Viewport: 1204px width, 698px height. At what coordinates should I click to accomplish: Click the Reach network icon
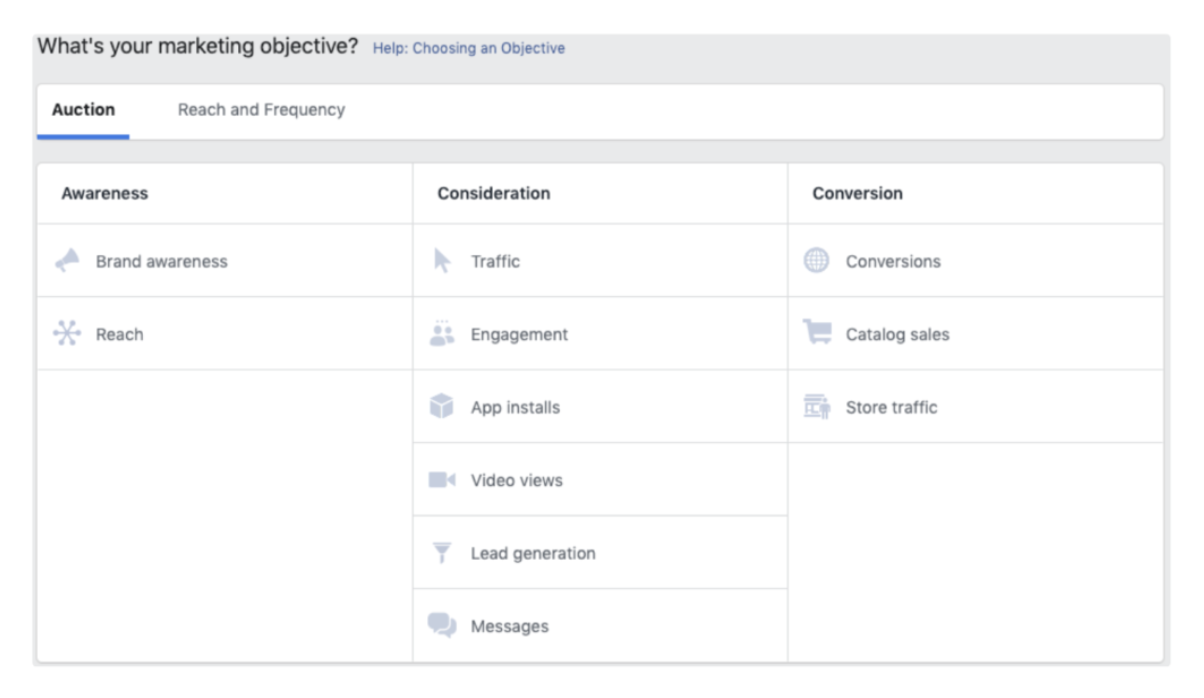click(67, 334)
